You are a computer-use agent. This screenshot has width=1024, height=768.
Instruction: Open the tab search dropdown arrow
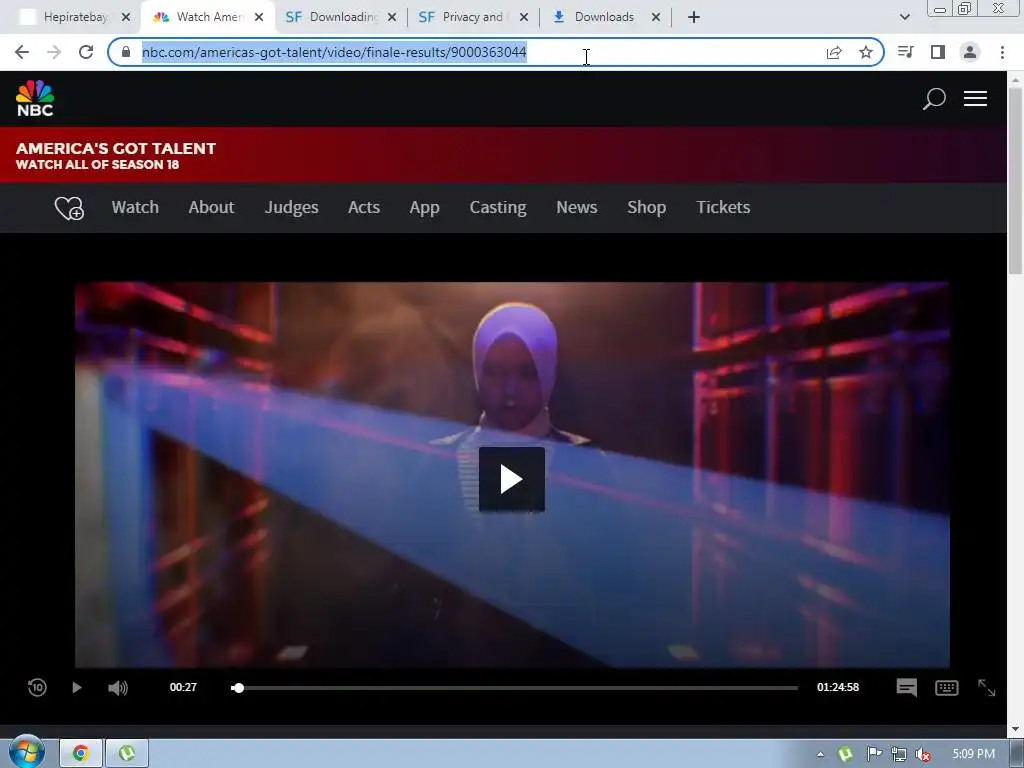904,17
